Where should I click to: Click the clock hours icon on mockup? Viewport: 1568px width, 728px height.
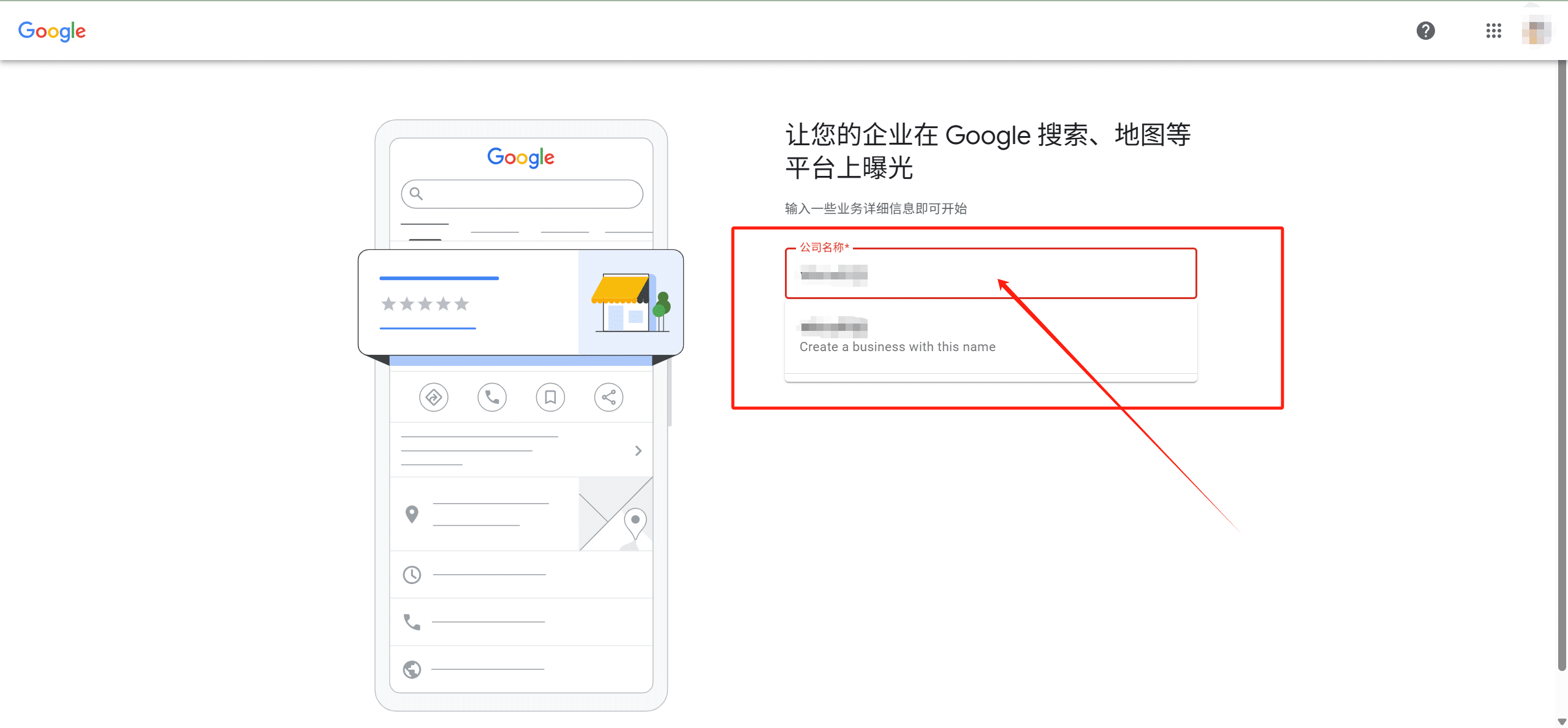click(x=412, y=575)
